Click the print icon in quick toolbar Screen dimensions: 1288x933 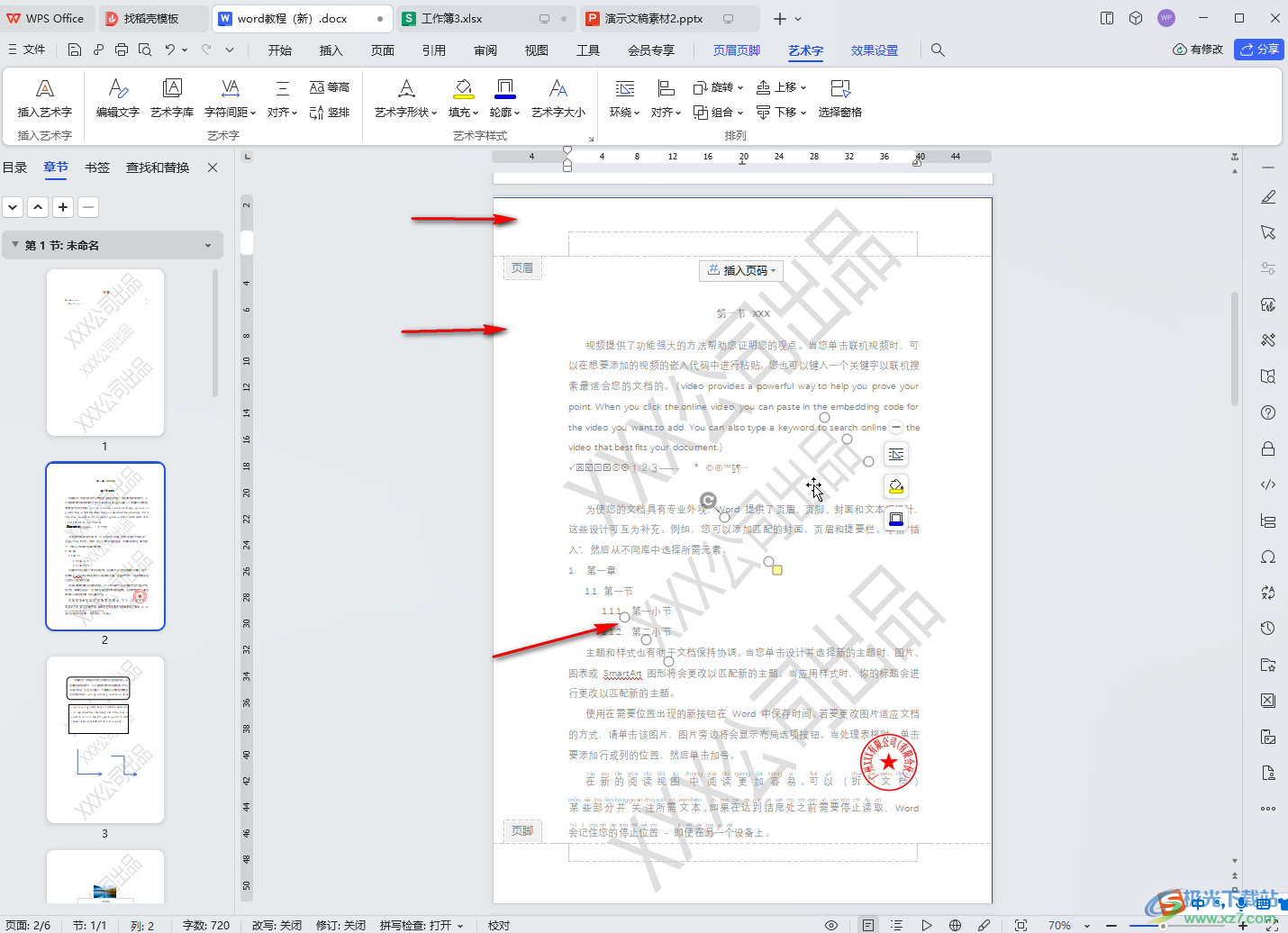click(122, 50)
